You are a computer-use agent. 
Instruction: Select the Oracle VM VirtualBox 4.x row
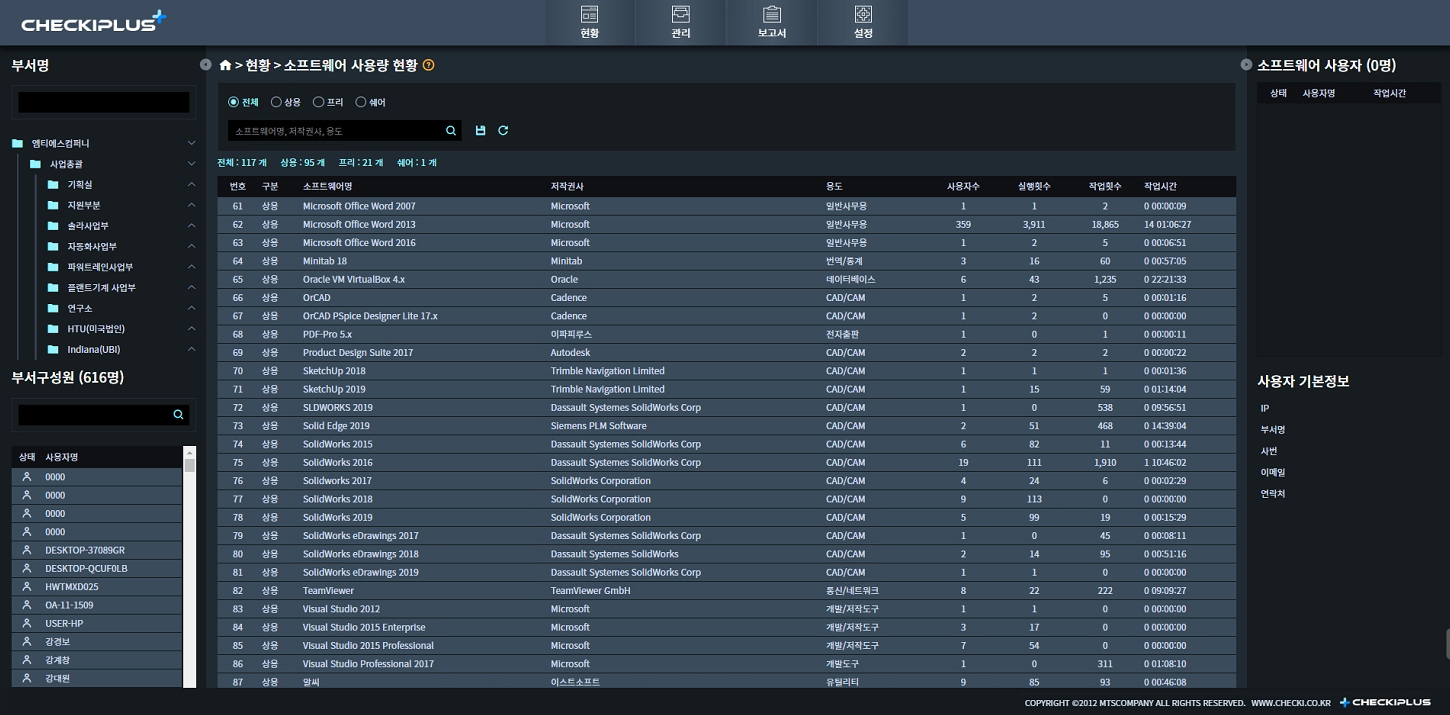click(727, 280)
